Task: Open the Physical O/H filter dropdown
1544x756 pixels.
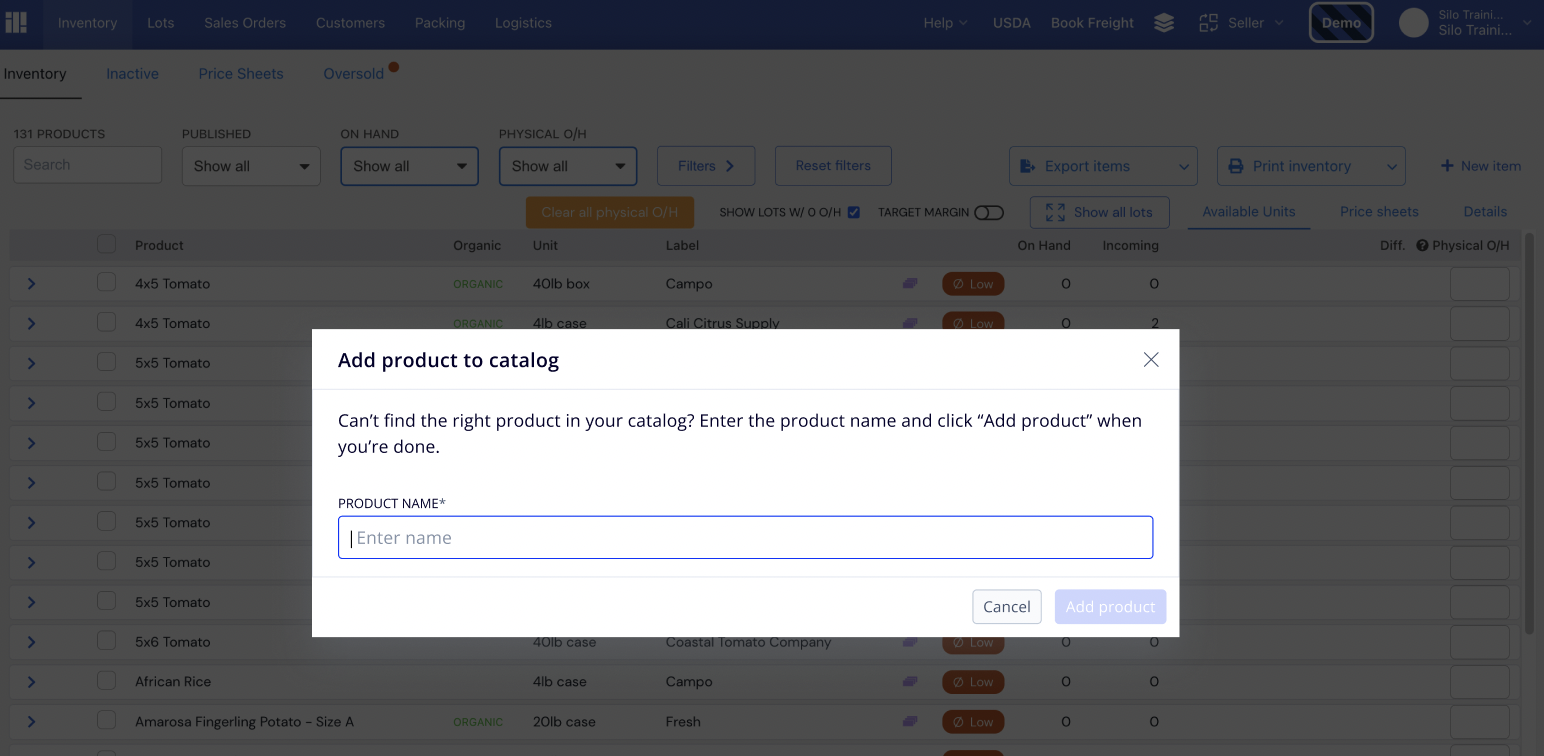Action: coord(568,166)
